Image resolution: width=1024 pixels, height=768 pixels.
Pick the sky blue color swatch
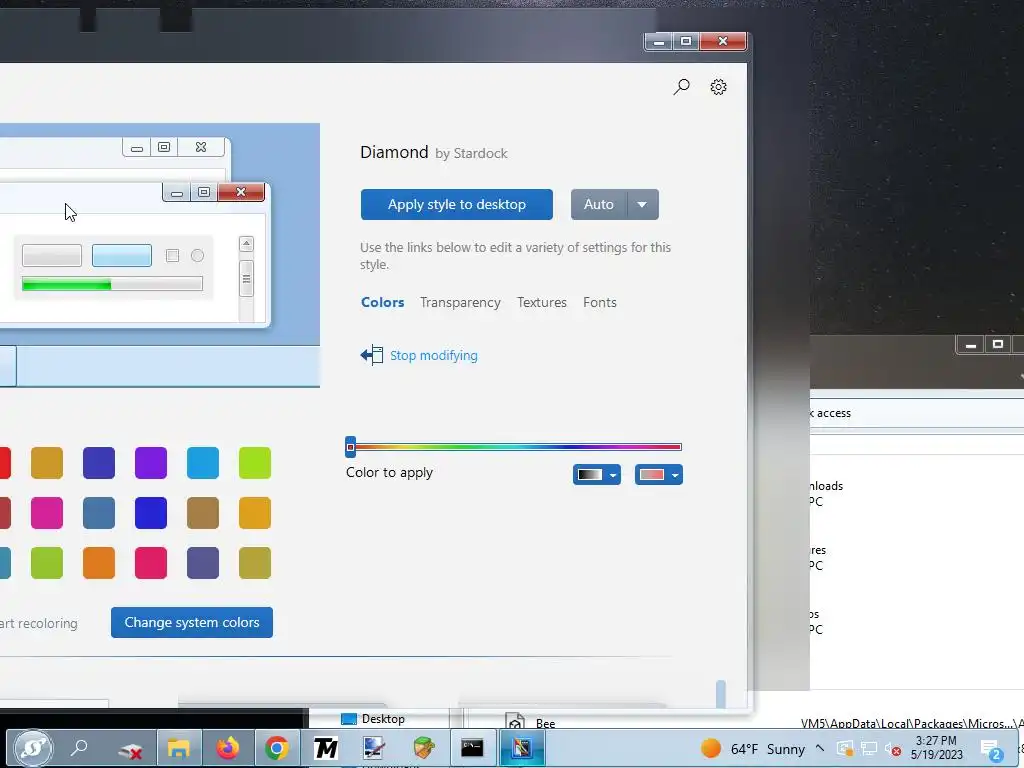203,463
